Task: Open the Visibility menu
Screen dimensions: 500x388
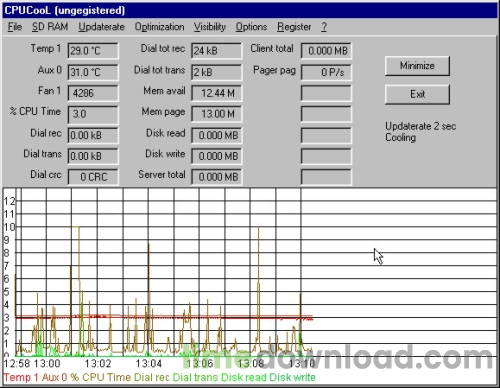Action: [x=210, y=27]
